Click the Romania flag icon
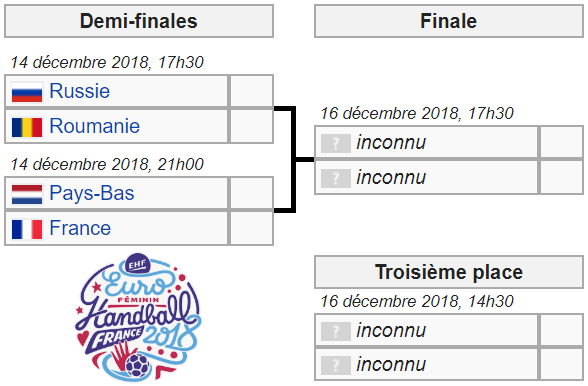Viewport: 588px width, 386px height. [x=27, y=127]
